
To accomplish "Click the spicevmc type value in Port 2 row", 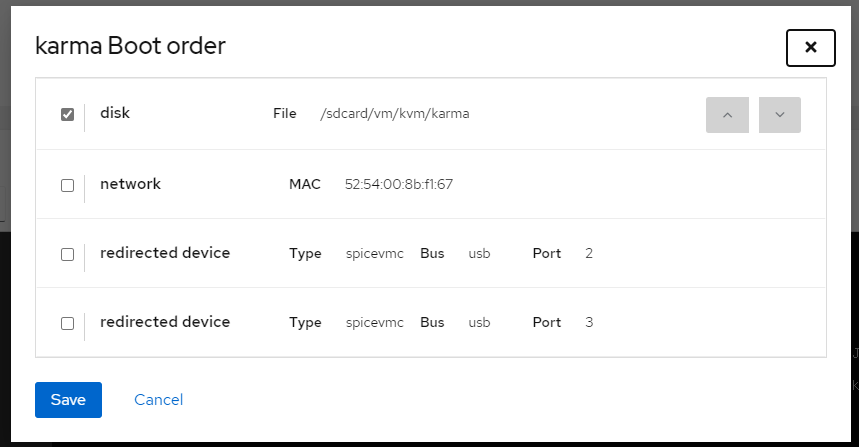I will coord(375,254).
